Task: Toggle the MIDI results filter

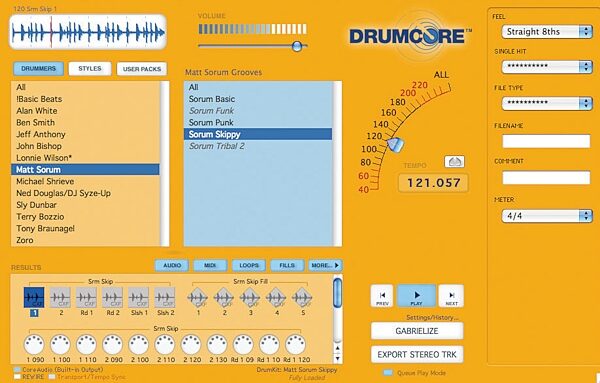Action: tap(210, 265)
